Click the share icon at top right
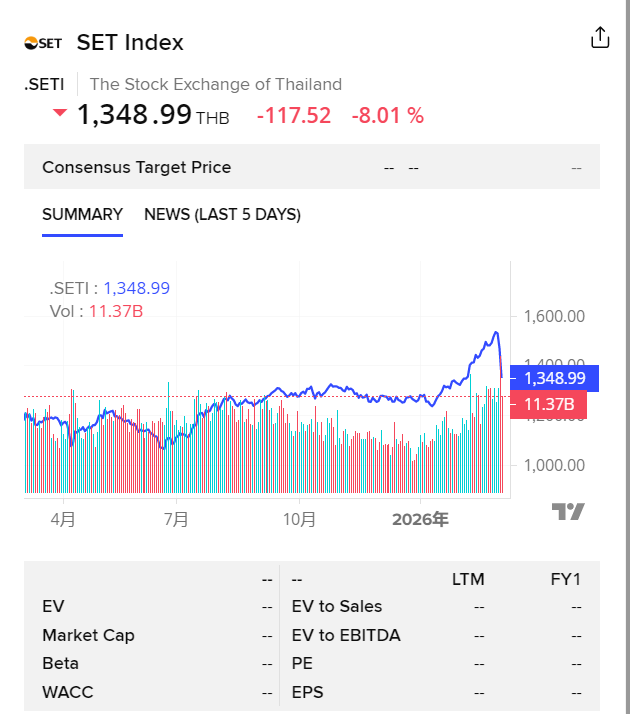This screenshot has width=630, height=714. (x=600, y=38)
